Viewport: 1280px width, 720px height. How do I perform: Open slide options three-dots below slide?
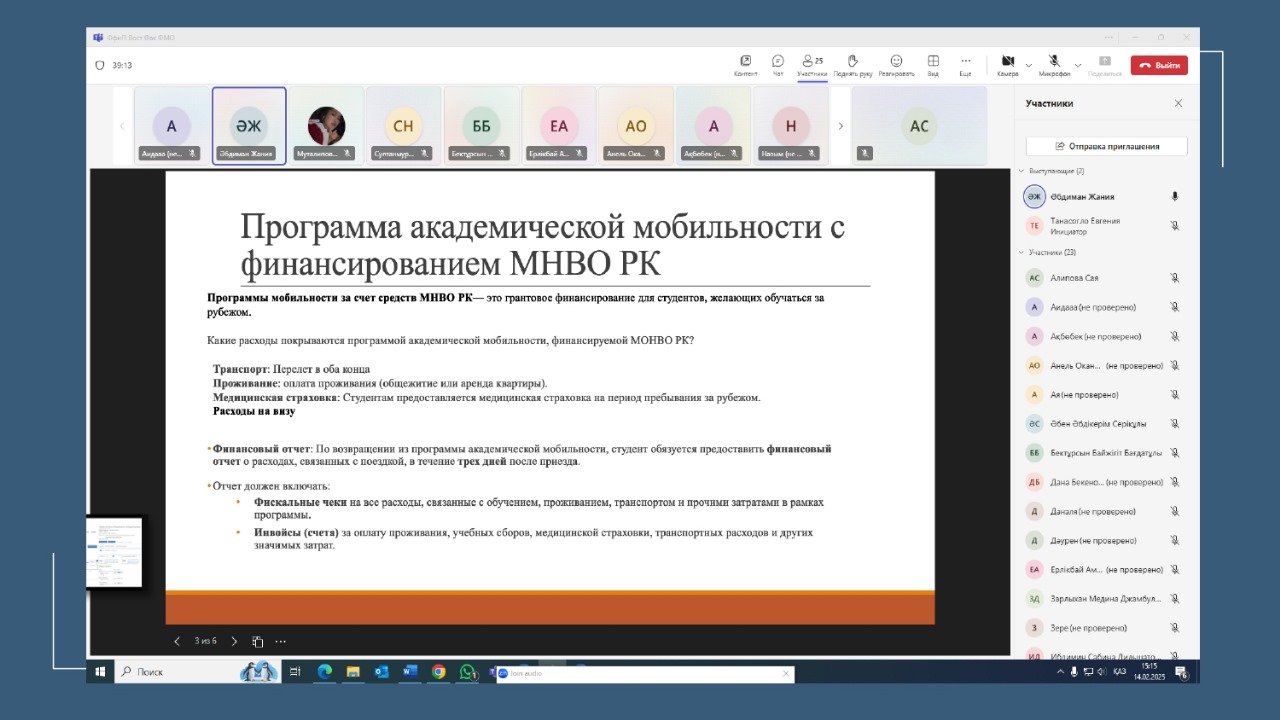click(x=280, y=641)
